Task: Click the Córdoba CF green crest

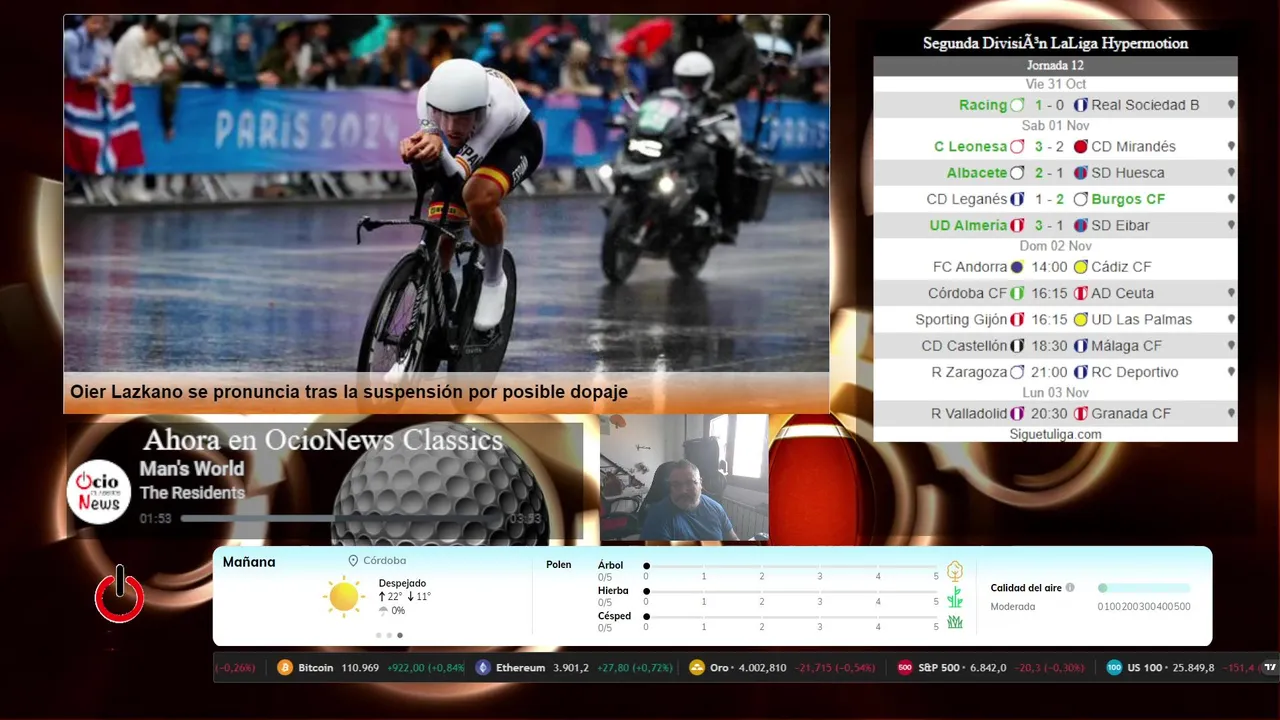Action: (1017, 293)
